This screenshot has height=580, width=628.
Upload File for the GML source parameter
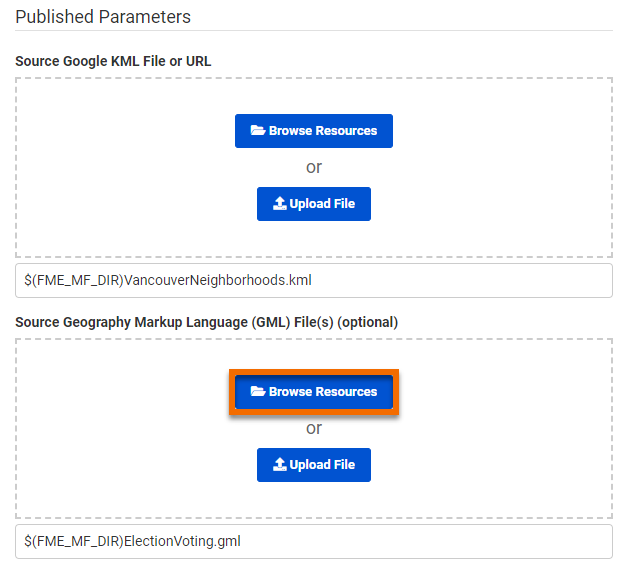coord(314,465)
